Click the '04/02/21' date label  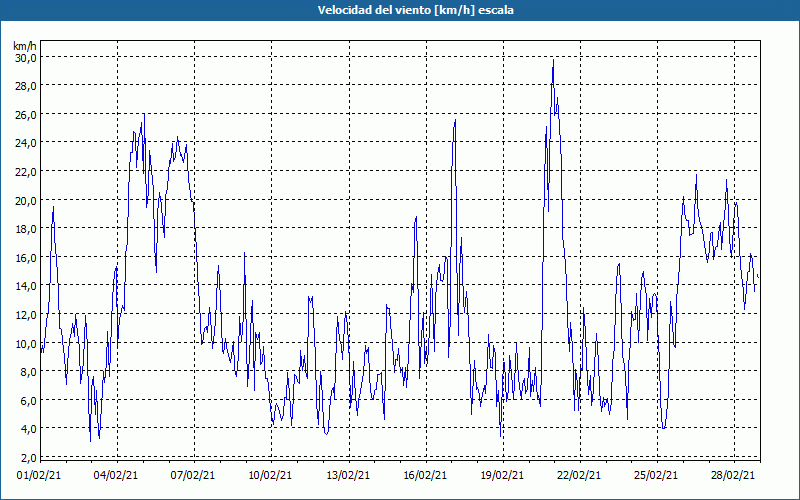click(116, 475)
